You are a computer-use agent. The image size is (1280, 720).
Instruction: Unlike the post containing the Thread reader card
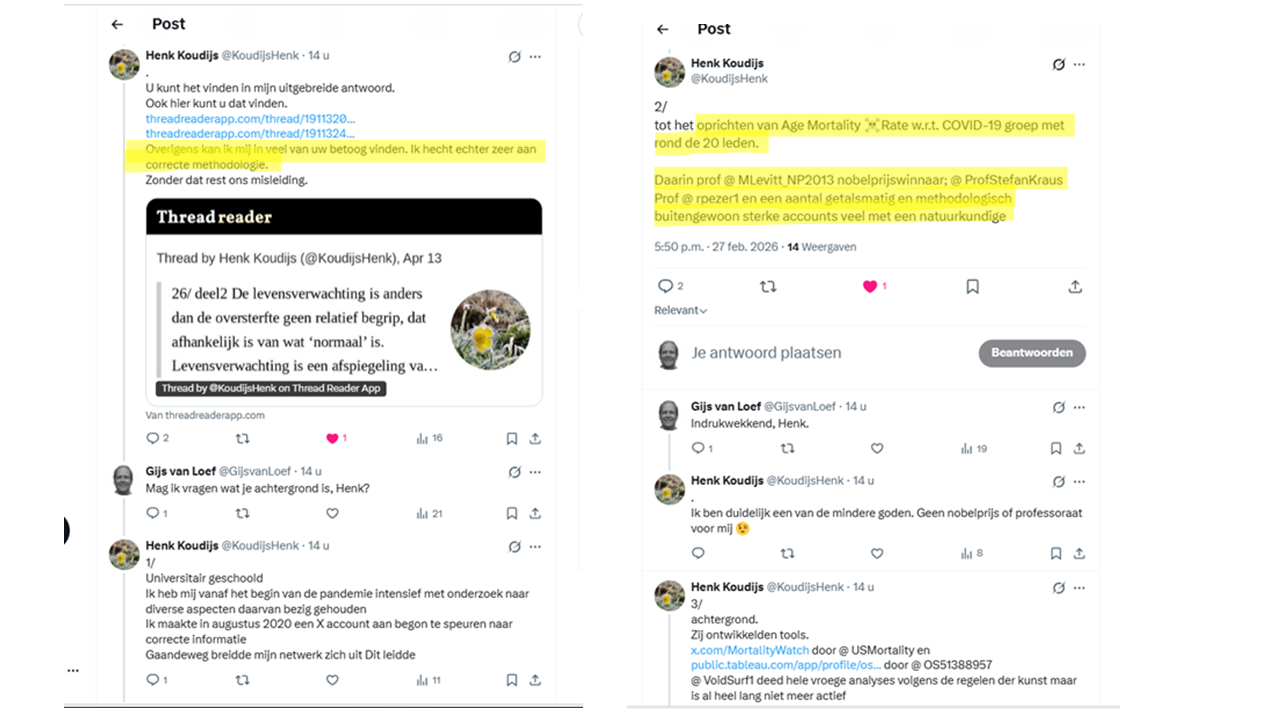(x=333, y=438)
